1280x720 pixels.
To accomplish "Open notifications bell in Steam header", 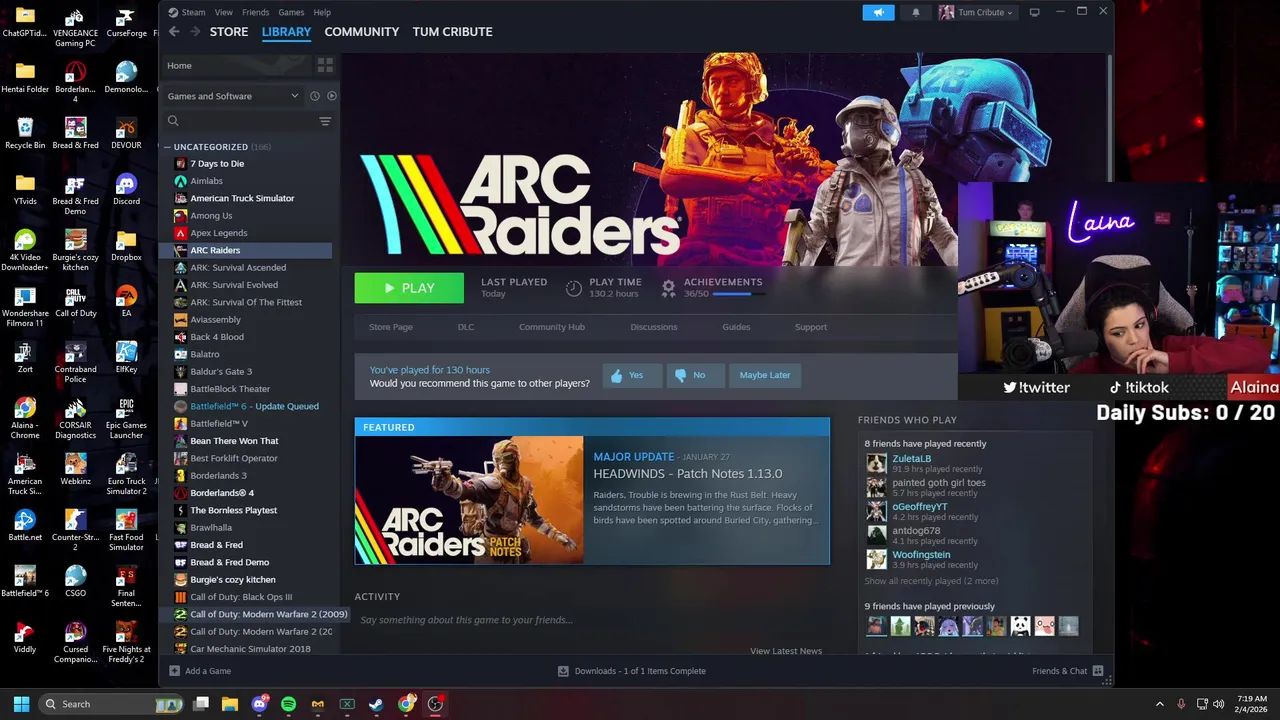I will coord(915,12).
